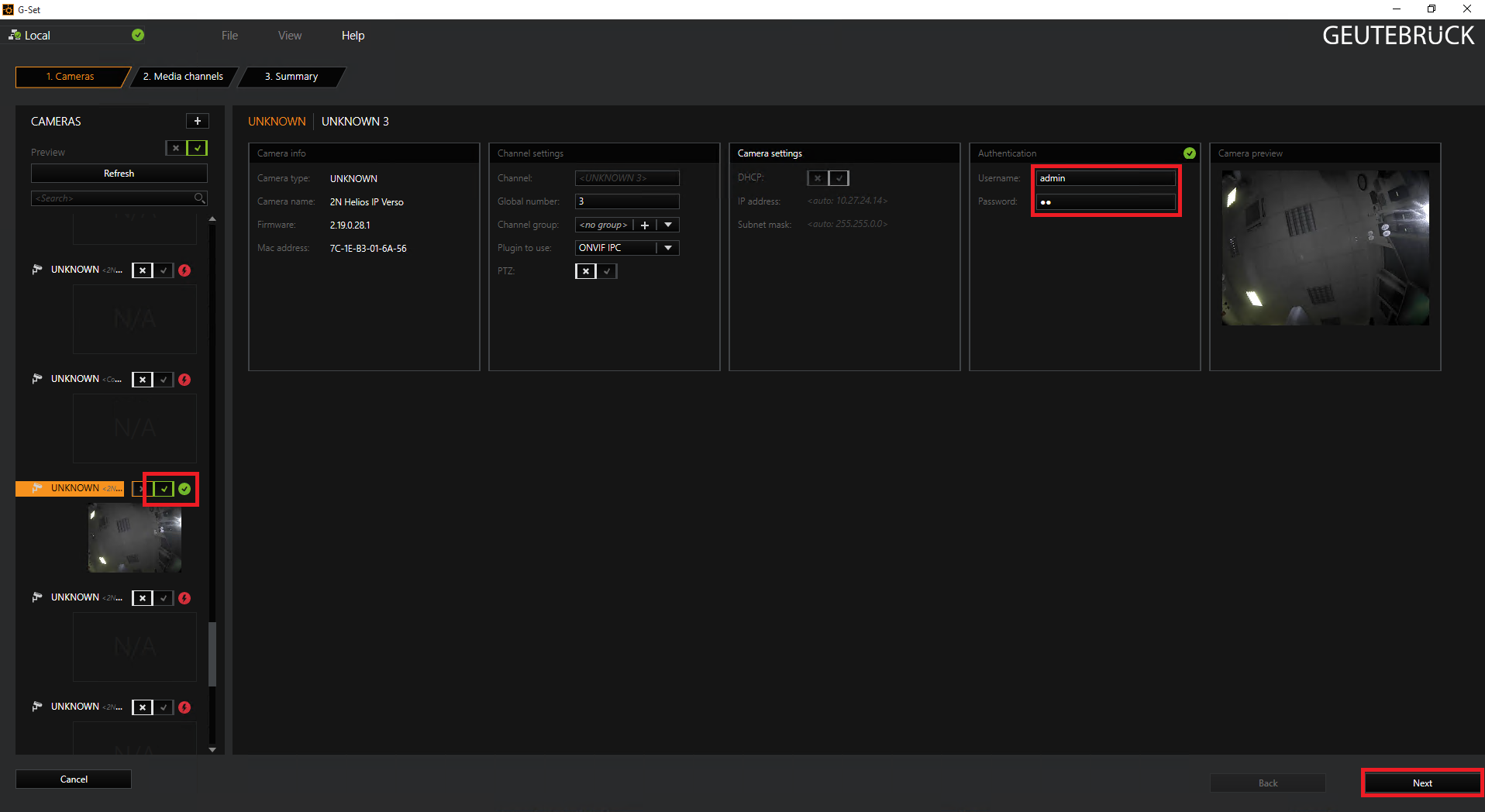Click the plus icon in Channel group
1485x812 pixels.
click(644, 225)
